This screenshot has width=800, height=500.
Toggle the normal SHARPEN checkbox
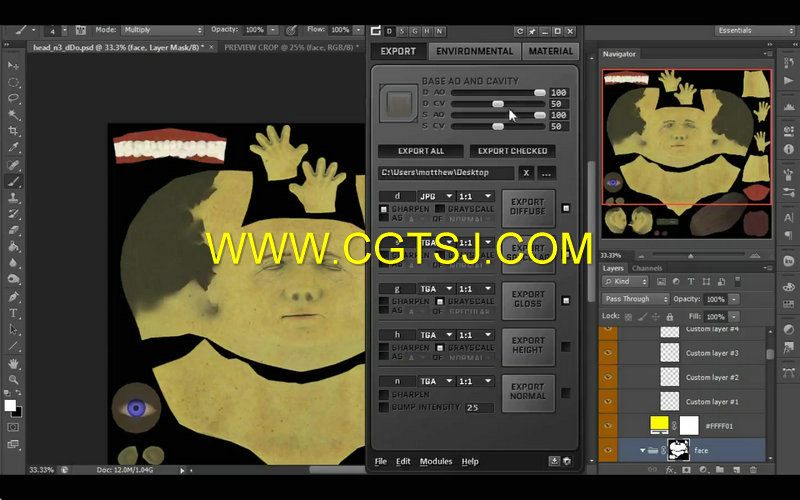coord(384,395)
